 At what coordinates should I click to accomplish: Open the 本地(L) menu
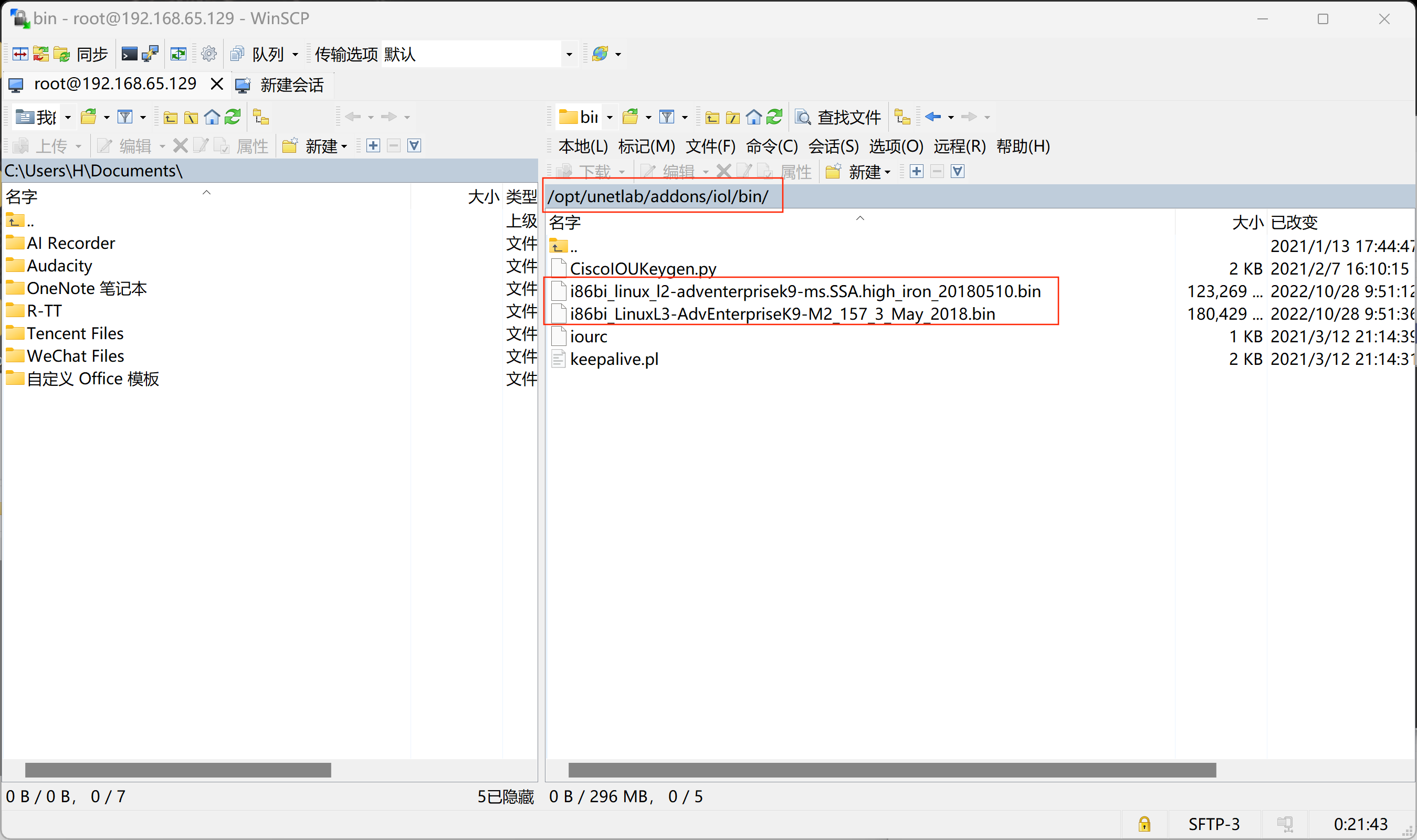pyautogui.click(x=583, y=146)
